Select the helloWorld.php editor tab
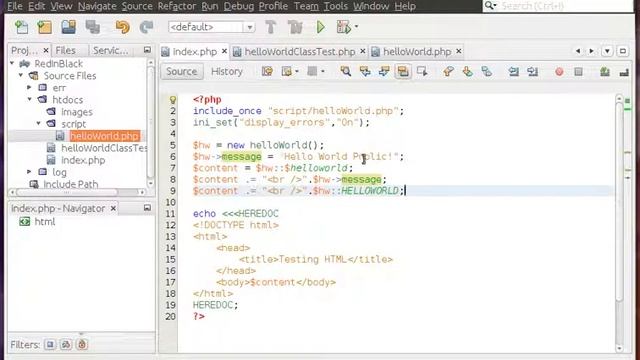 point(417,51)
